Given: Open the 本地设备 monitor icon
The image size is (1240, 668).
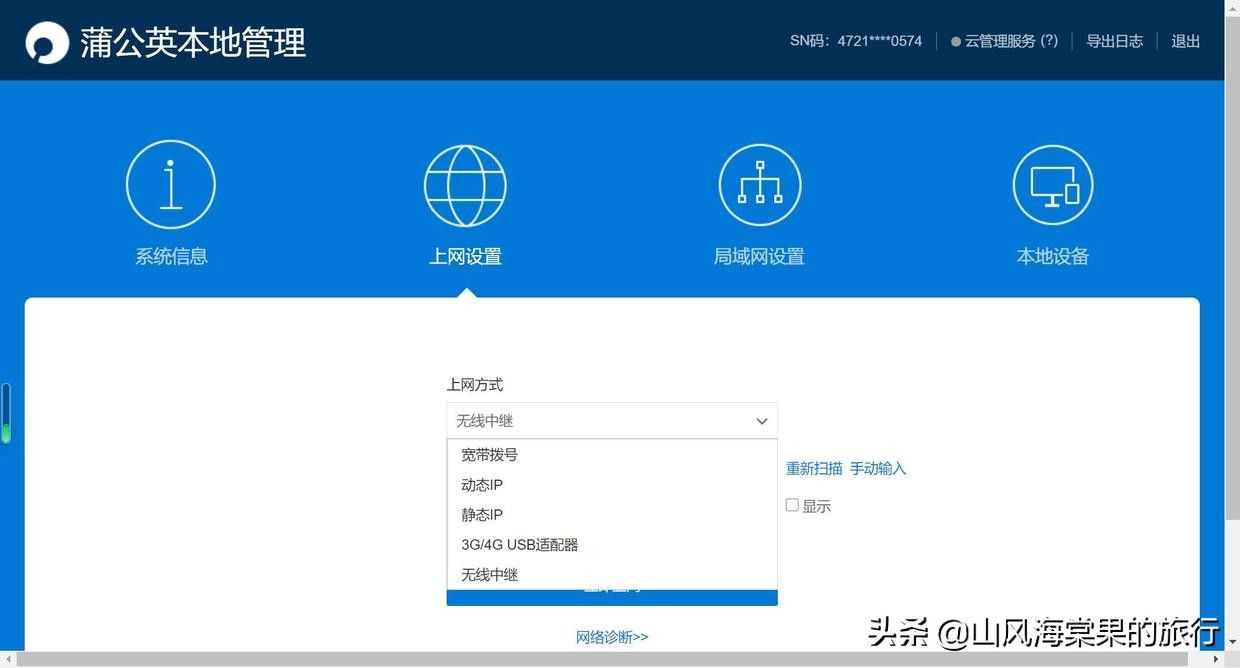Looking at the screenshot, I should point(1053,185).
